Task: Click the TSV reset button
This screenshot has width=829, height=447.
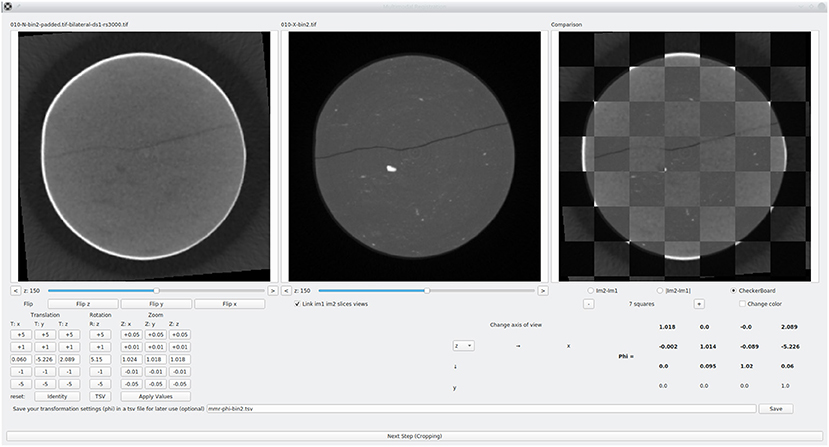Action: coord(100,397)
